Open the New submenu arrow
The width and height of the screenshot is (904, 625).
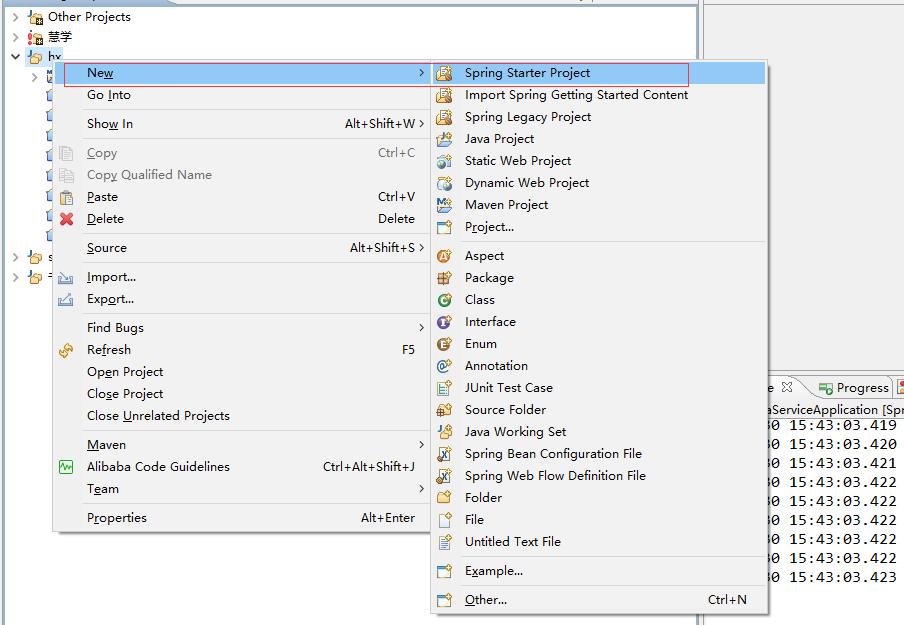(421, 73)
